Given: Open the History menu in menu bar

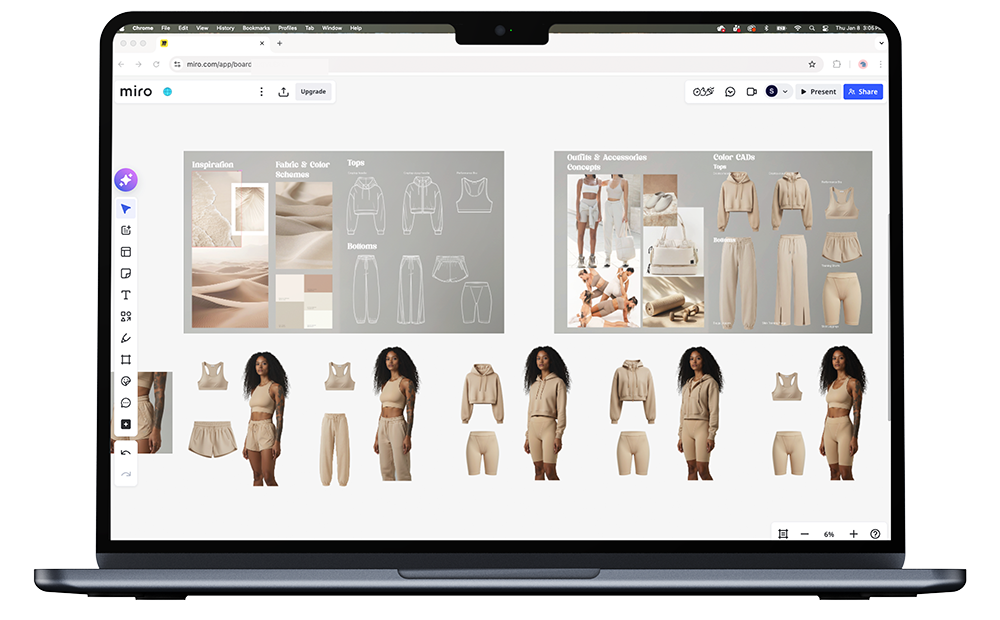Looking at the screenshot, I should pyautogui.click(x=225, y=28).
